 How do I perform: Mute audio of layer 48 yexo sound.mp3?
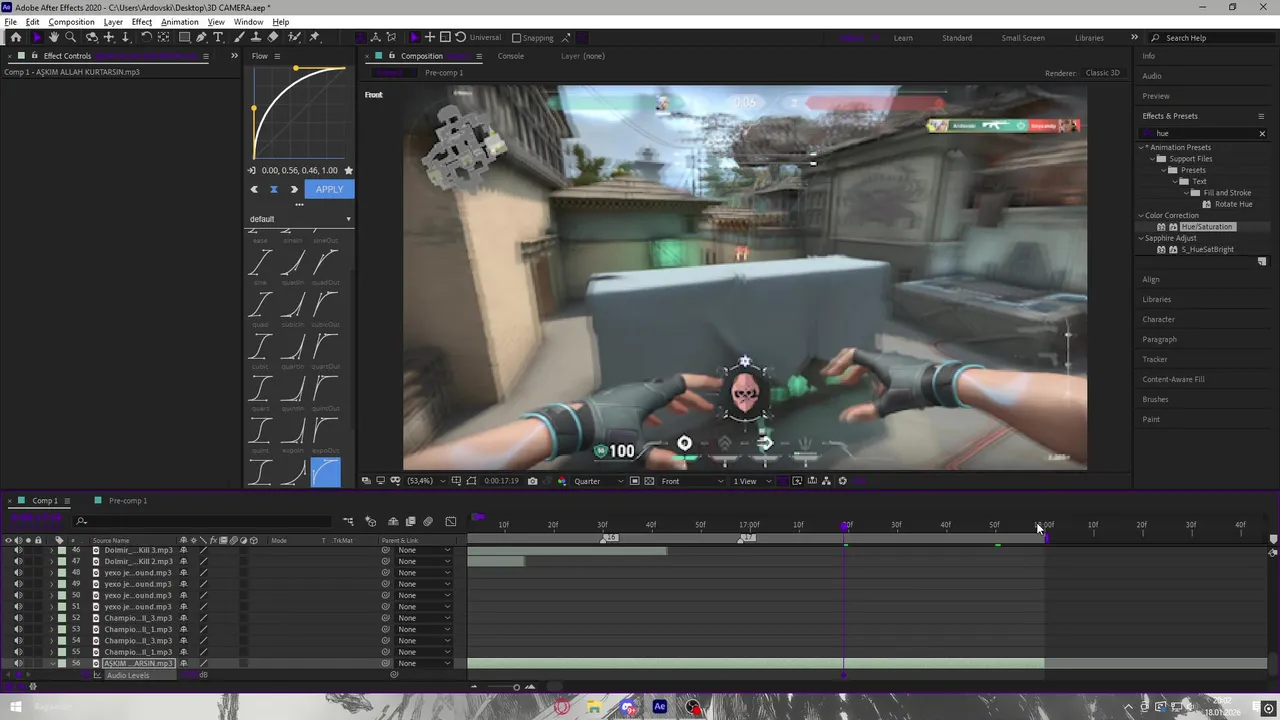pos(18,573)
